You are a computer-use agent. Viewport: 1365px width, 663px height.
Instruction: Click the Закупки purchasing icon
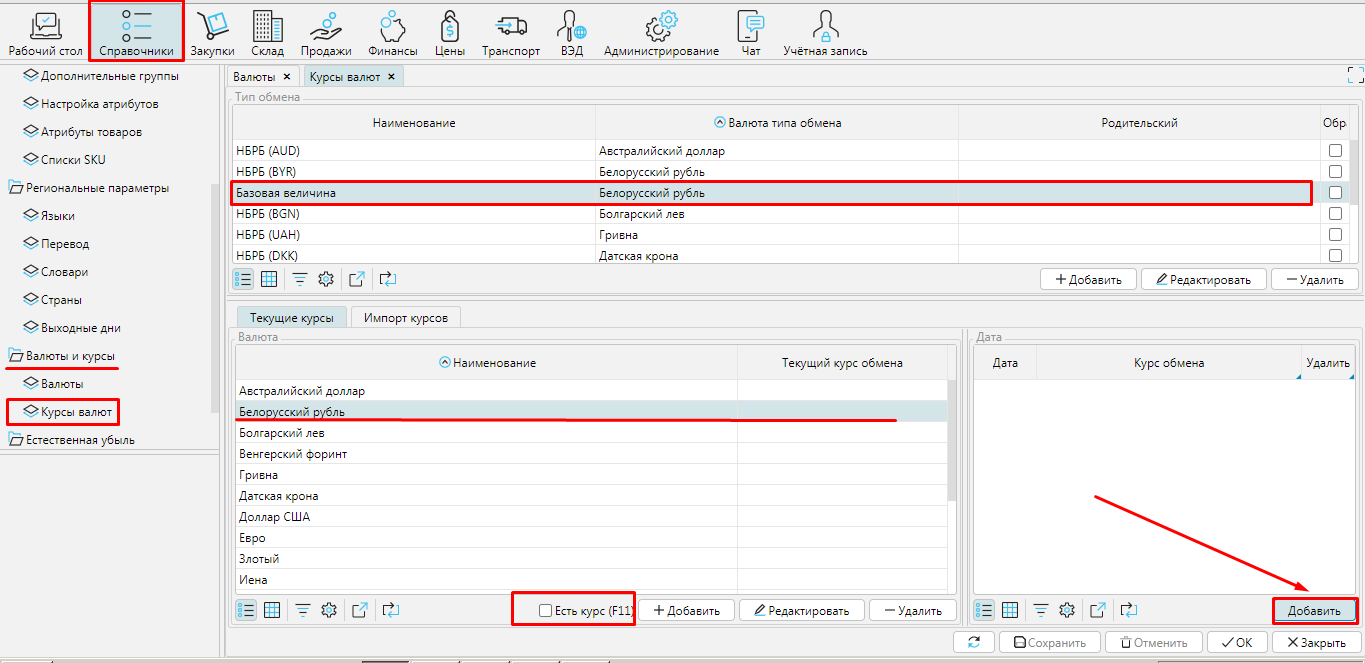click(212, 26)
